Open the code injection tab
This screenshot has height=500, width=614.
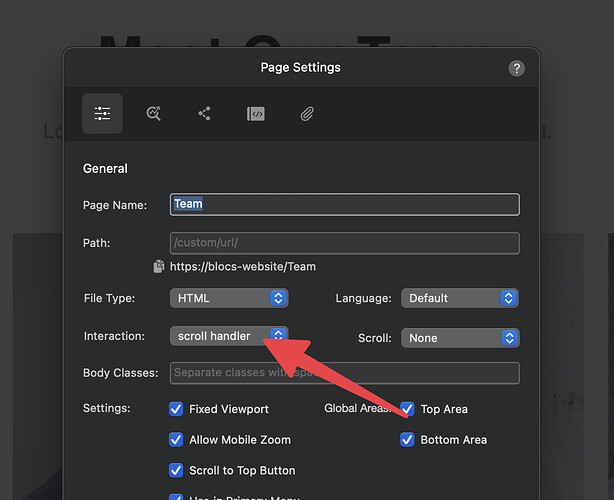click(256, 114)
